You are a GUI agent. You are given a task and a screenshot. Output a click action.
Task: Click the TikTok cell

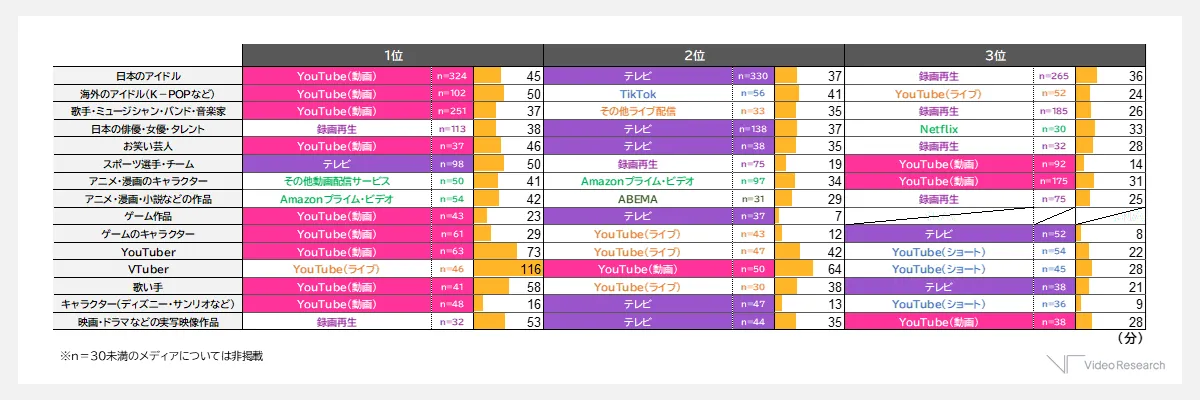click(x=638, y=93)
